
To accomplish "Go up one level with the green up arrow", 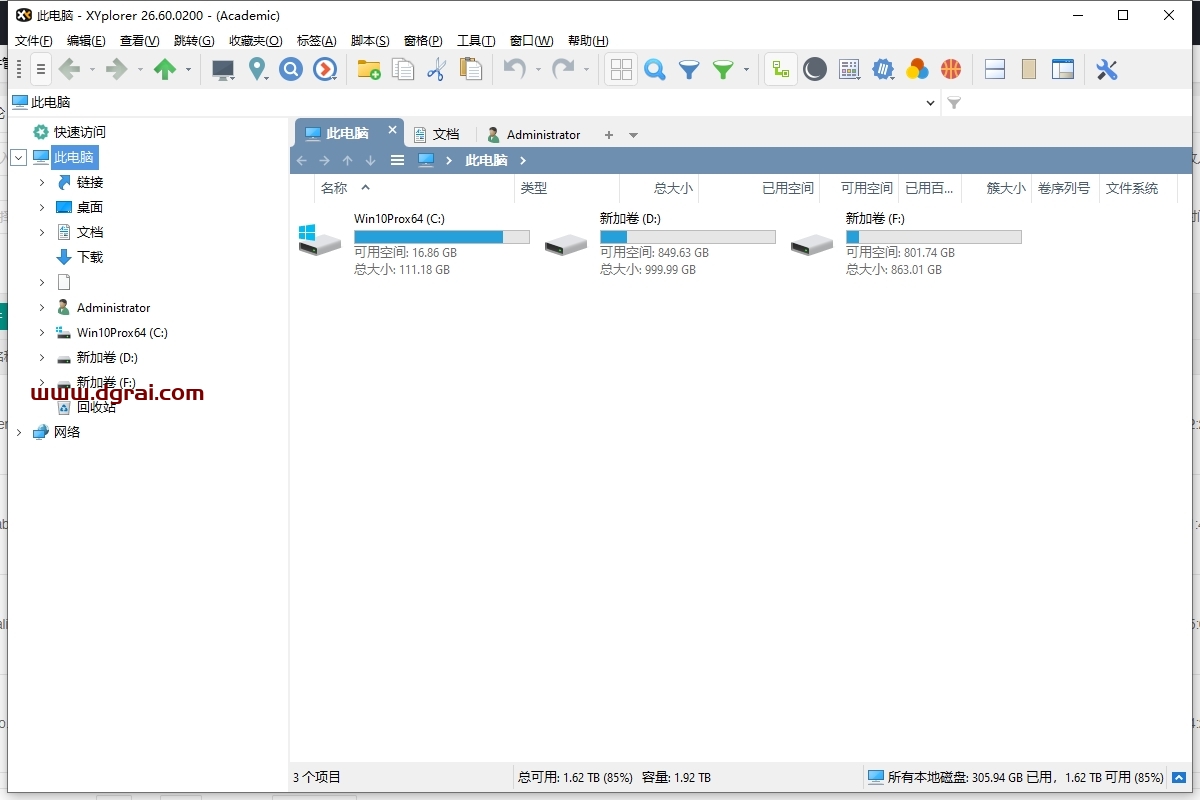I will (165, 70).
